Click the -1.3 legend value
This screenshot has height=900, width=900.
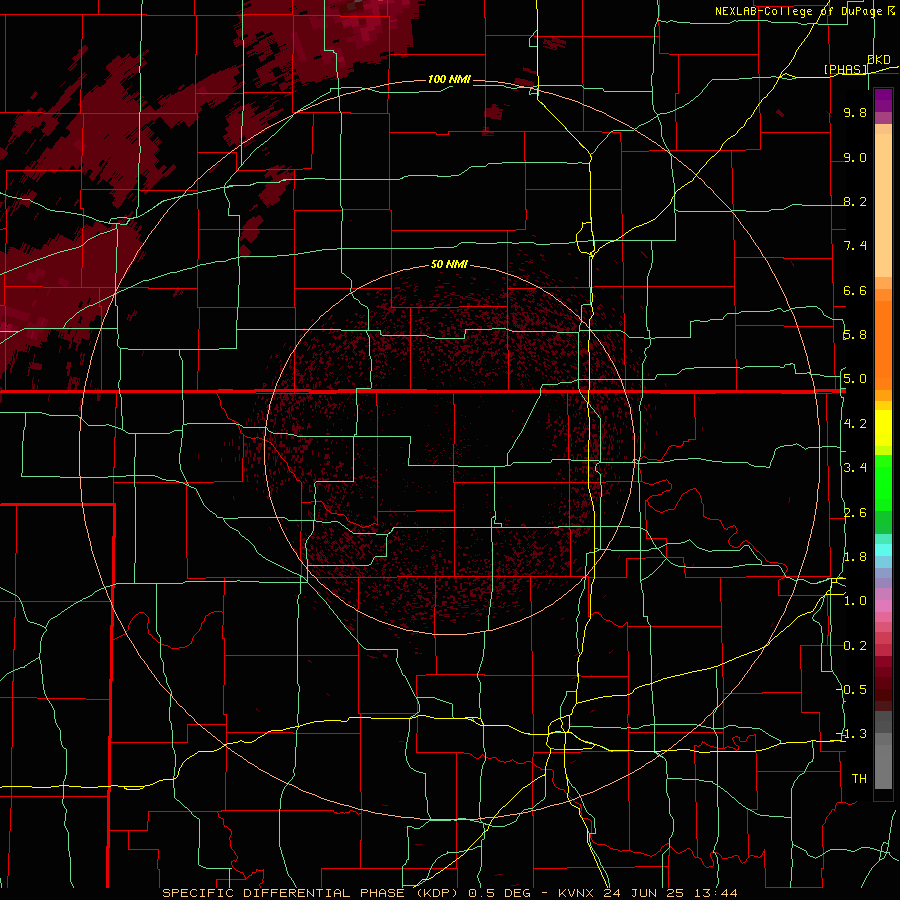click(852, 734)
